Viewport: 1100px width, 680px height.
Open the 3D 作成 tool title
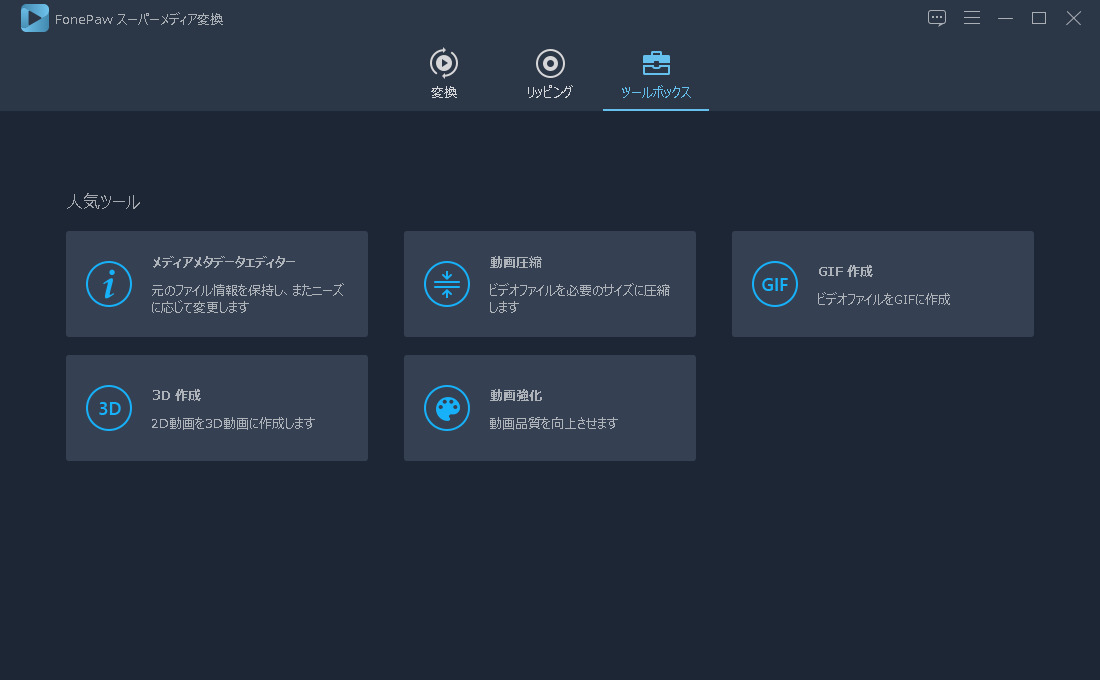[x=176, y=395]
